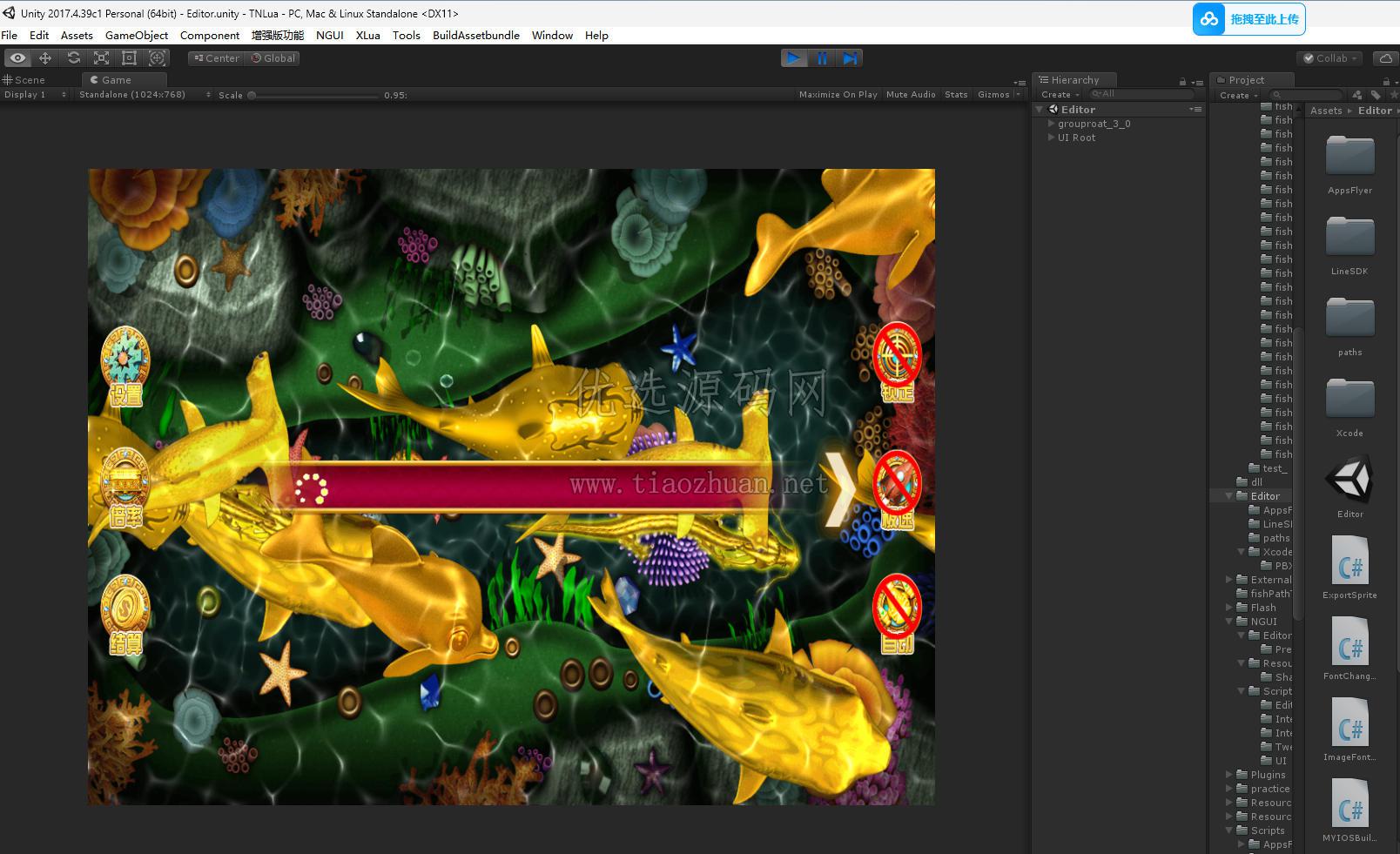Open the Component menu
Viewport: 1400px width, 854px height.
click(x=210, y=36)
